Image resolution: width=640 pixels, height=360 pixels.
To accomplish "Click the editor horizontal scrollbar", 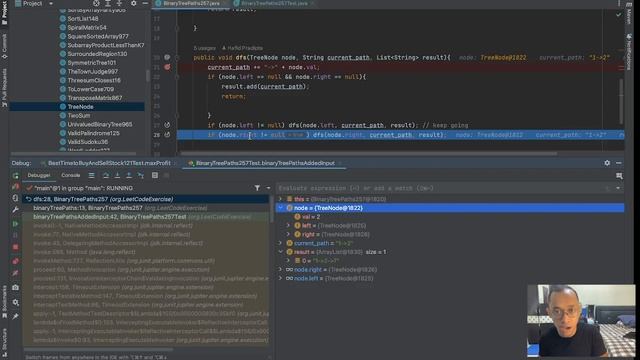I will click(x=369, y=154).
